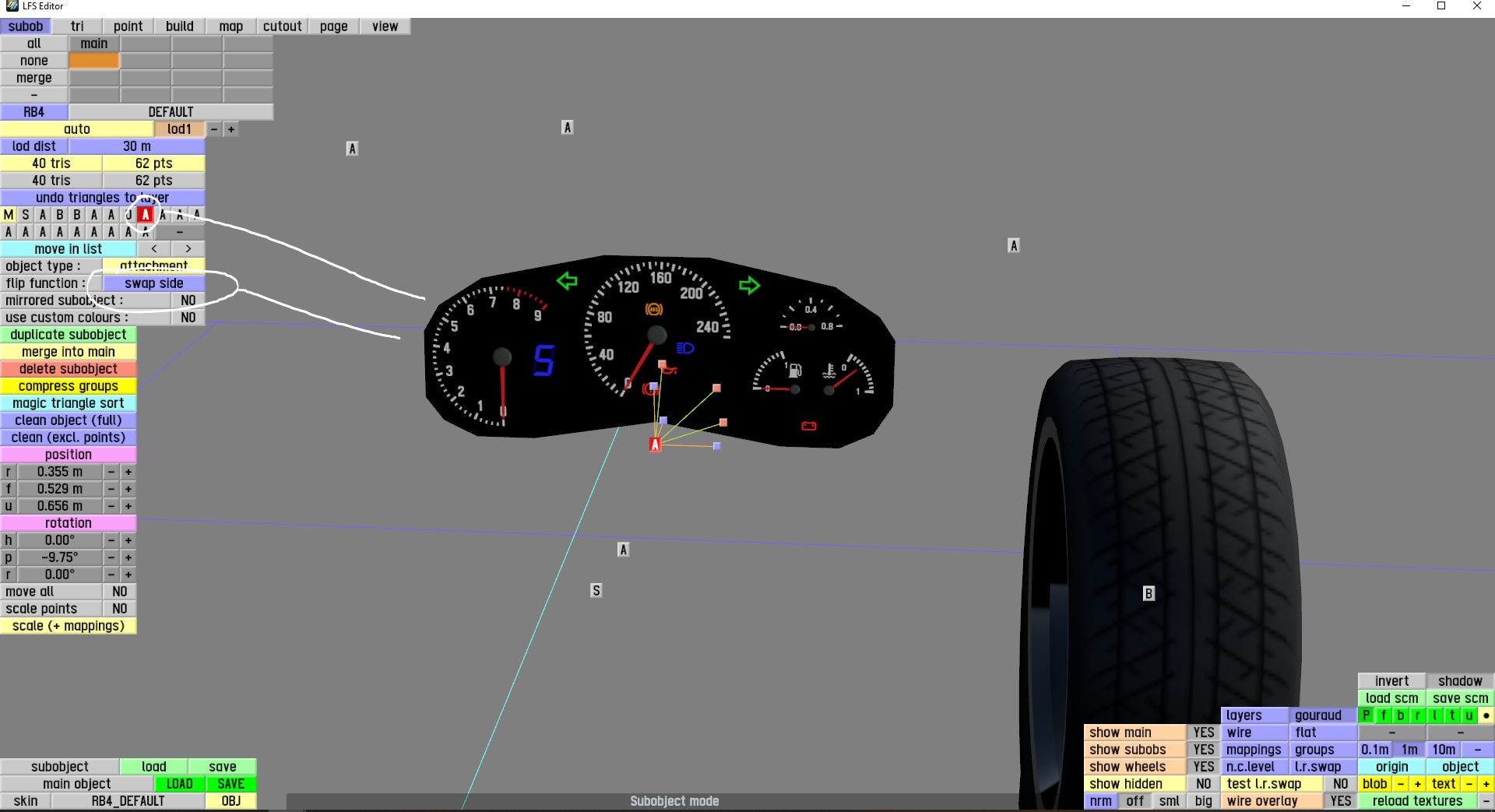Click the A marker just above the S marker
The width and height of the screenshot is (1495, 812).
[623, 550]
